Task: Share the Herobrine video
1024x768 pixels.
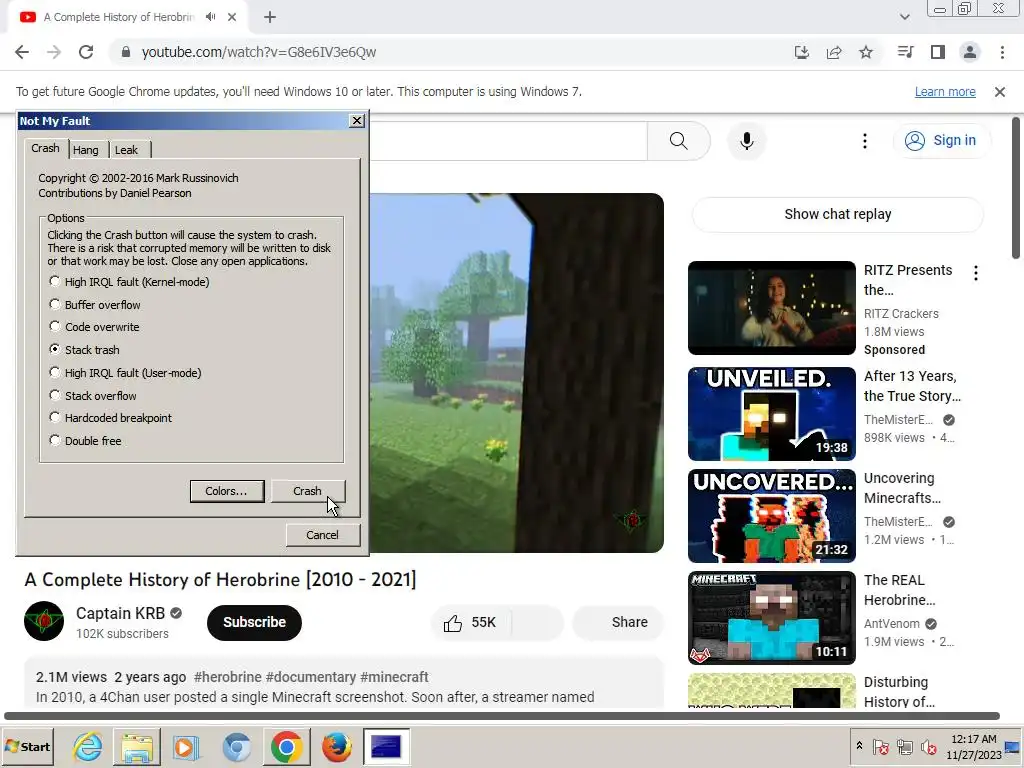Action: 618,622
